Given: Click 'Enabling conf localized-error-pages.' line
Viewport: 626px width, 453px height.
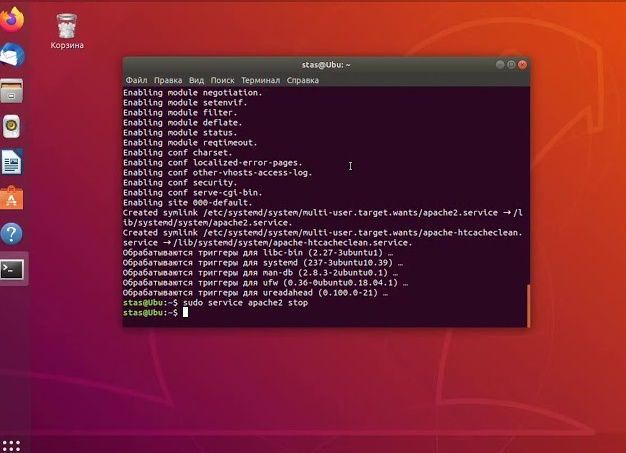Looking at the screenshot, I should 212,162.
